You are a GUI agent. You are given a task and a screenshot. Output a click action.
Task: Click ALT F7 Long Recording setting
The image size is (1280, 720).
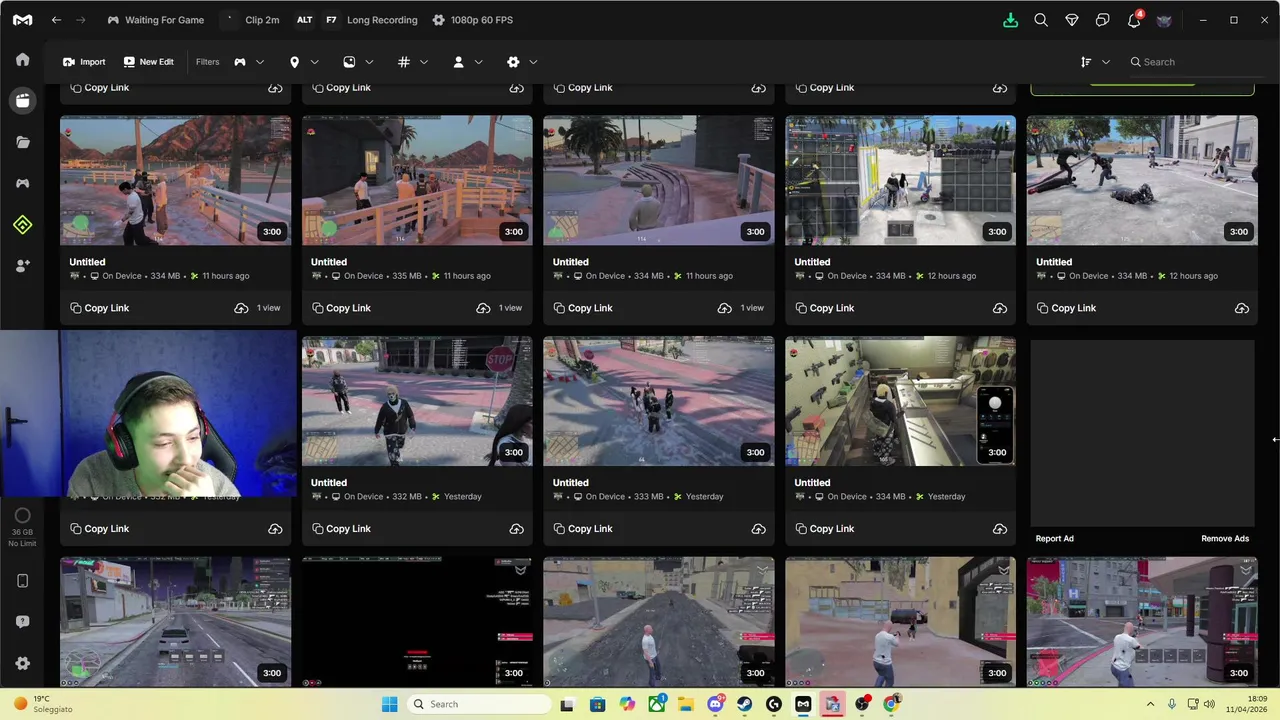pyautogui.click(x=356, y=20)
